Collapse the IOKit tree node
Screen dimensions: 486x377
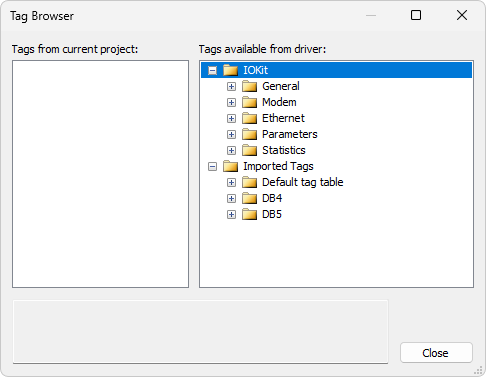[x=212, y=70]
